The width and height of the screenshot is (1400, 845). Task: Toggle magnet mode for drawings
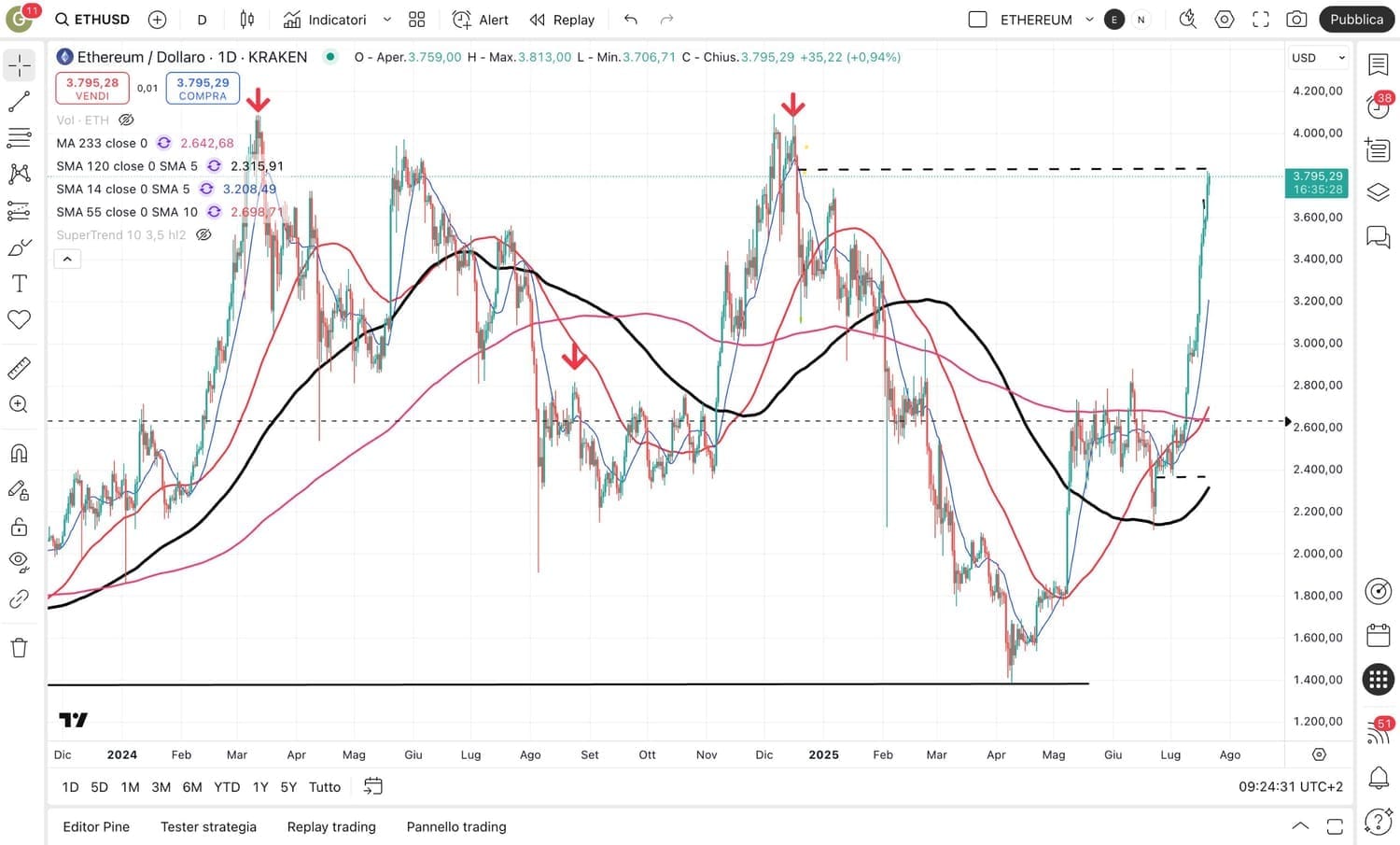20,454
